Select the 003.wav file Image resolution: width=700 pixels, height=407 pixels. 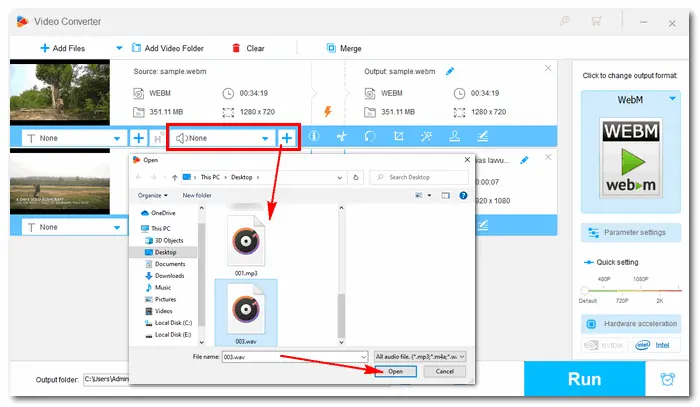tap(246, 313)
